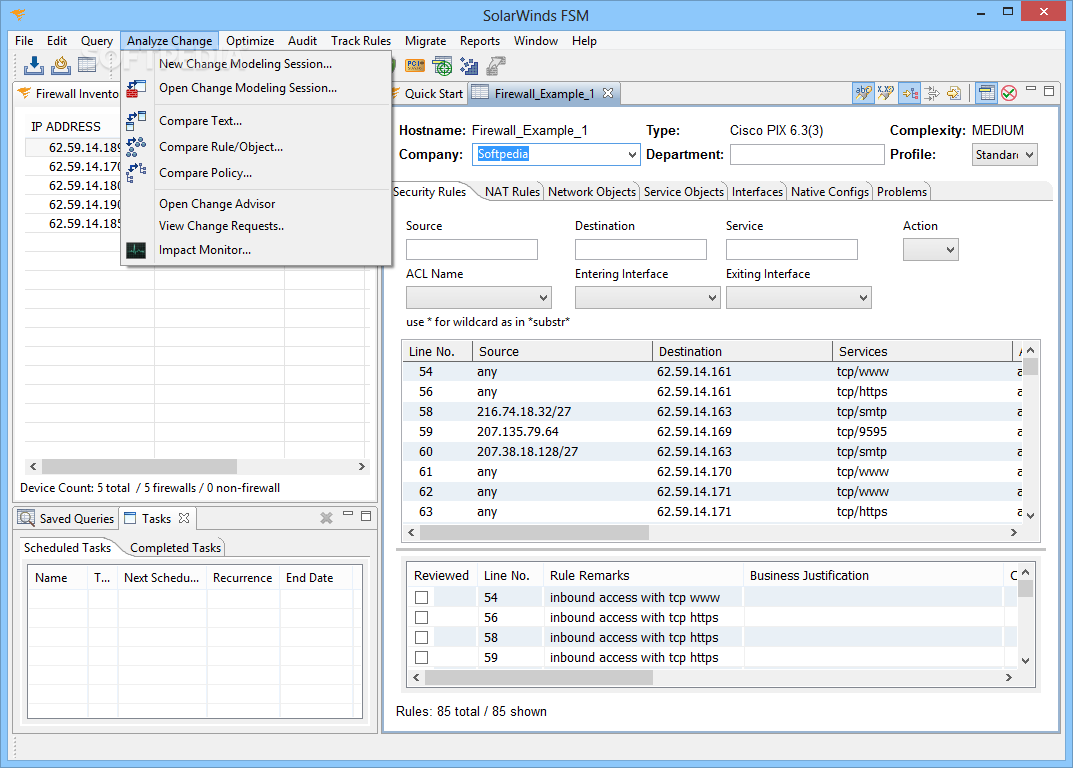1073x768 pixels.
Task: Toggle the highlighted table row icon
Action: coord(986,93)
